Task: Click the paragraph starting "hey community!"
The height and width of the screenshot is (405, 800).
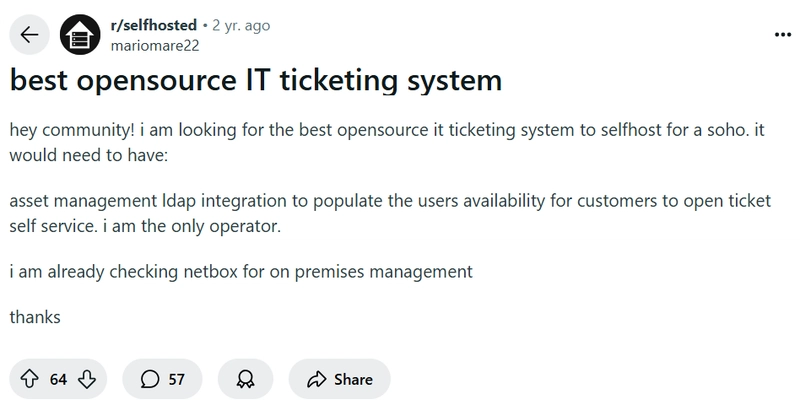Action: pyautogui.click(x=387, y=142)
